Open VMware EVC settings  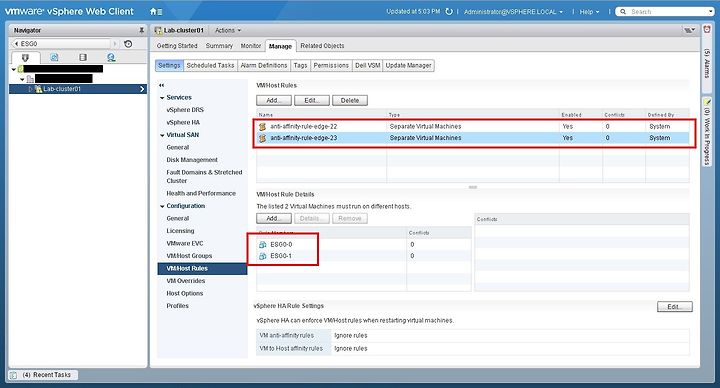[185, 243]
